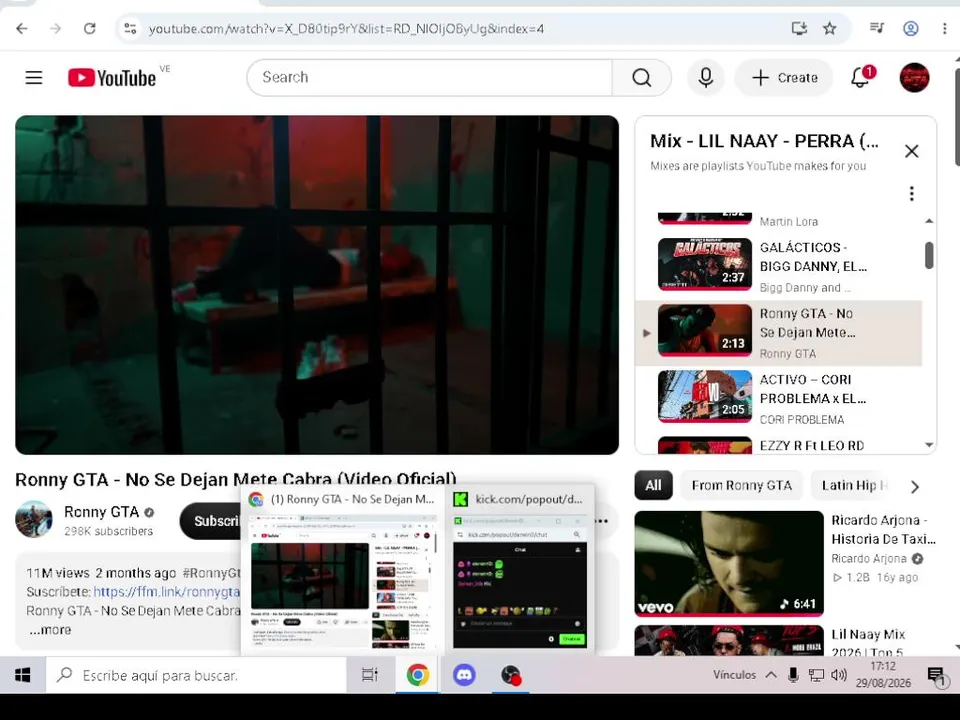Bookmark this page with the star icon
960x720 pixels.
(x=830, y=28)
